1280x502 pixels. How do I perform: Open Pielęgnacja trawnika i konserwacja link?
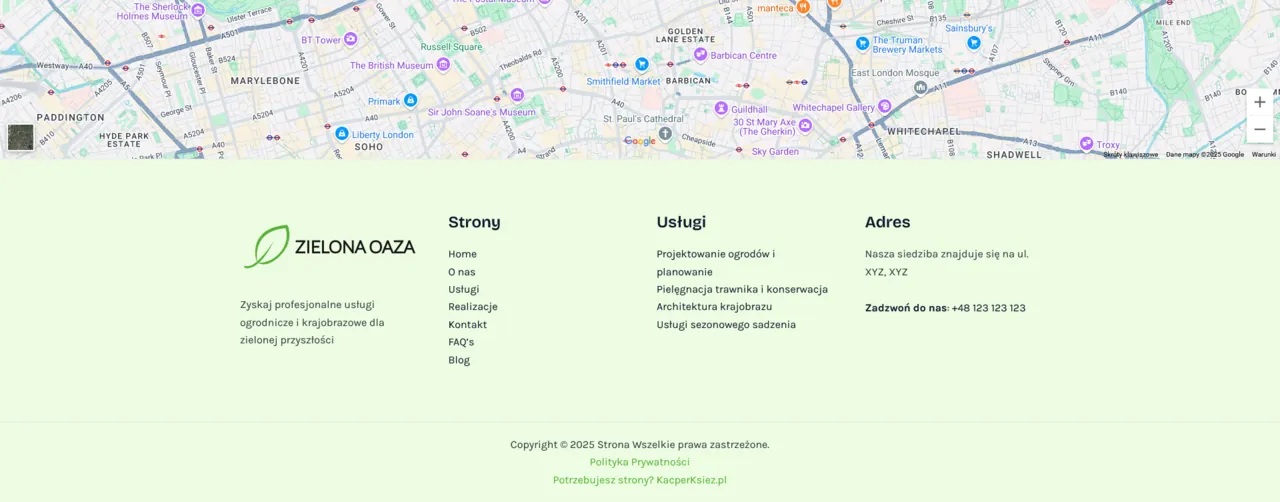(742, 289)
